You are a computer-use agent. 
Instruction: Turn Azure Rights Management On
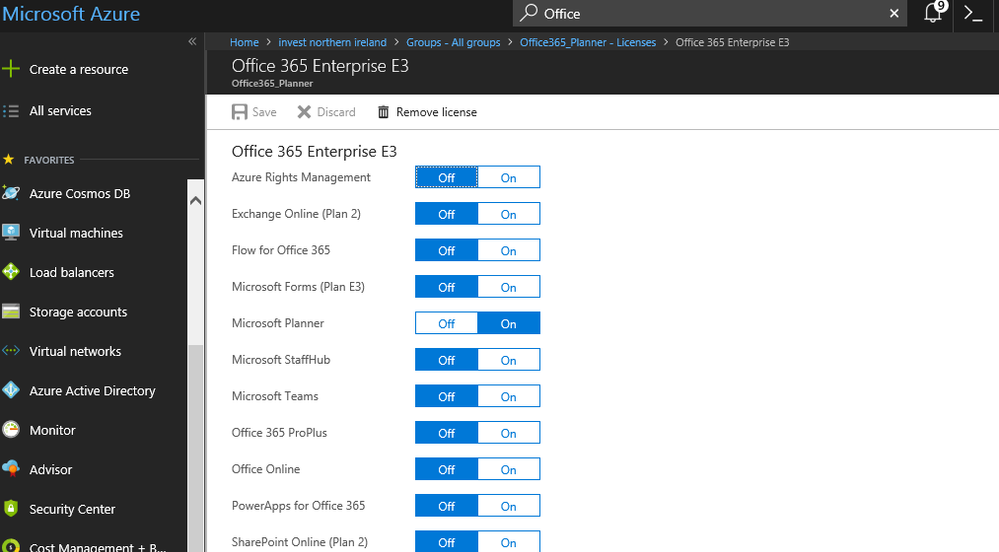pyautogui.click(x=508, y=178)
